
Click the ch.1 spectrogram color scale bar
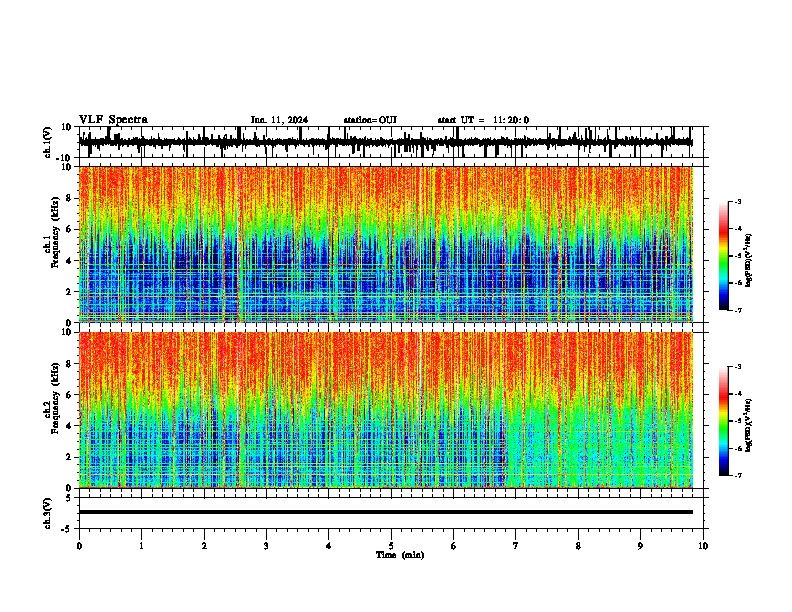click(x=724, y=256)
